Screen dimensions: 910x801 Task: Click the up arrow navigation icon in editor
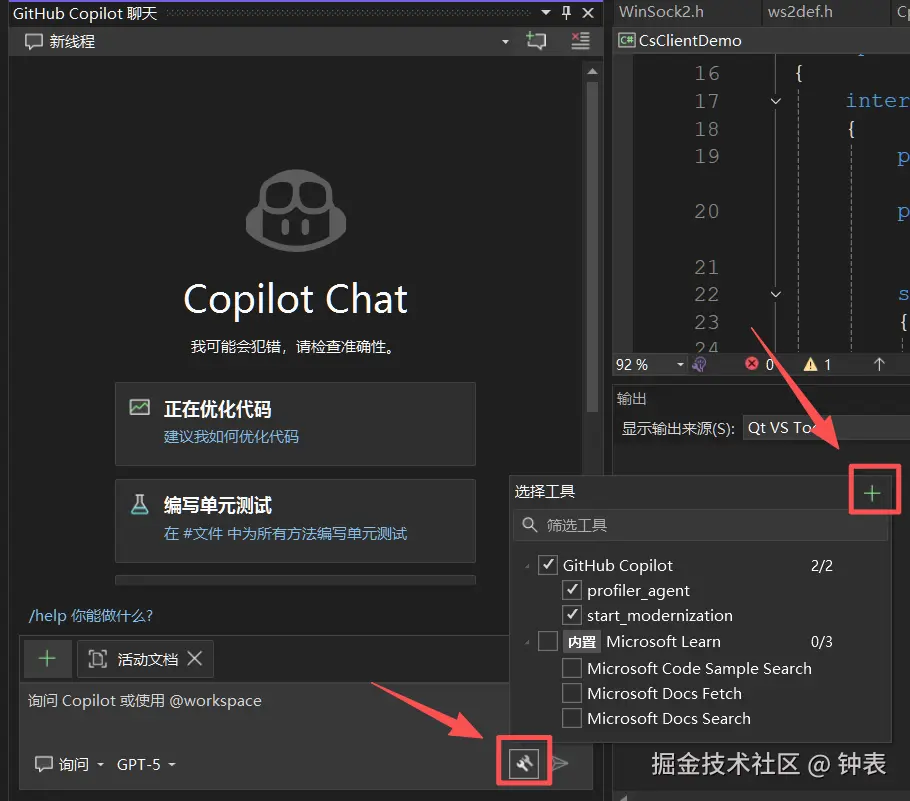pos(879,364)
